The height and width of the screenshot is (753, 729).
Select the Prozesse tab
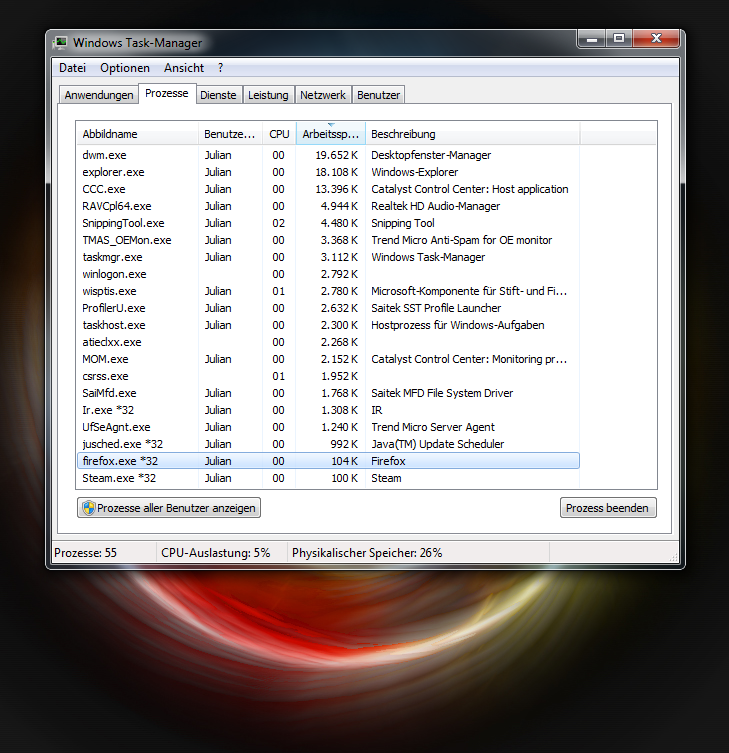(167, 94)
